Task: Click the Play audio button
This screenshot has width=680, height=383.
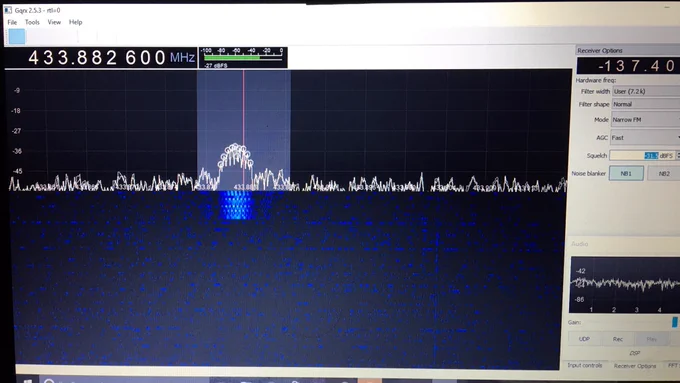Action: click(651, 339)
